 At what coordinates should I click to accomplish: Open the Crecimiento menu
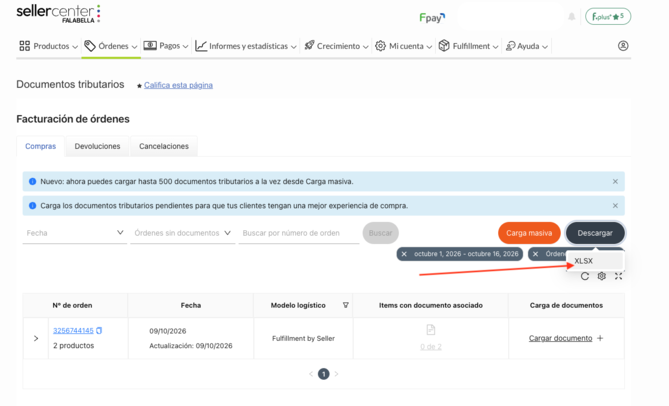pos(336,46)
